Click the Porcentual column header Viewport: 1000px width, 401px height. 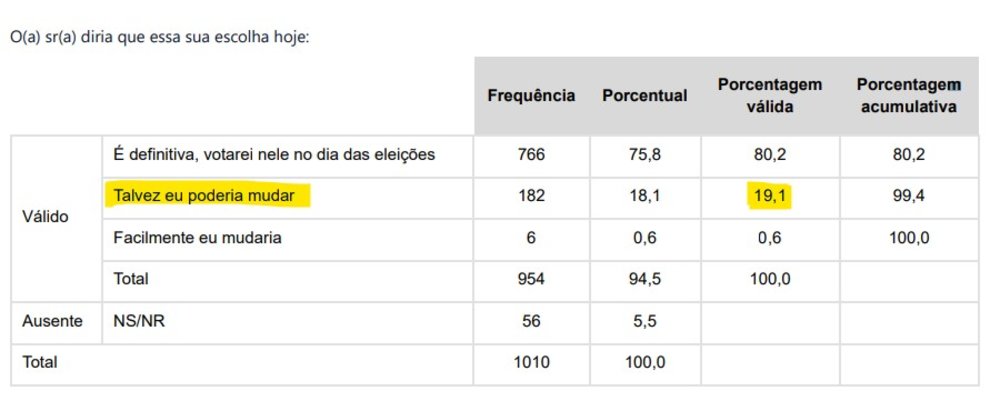(x=645, y=96)
